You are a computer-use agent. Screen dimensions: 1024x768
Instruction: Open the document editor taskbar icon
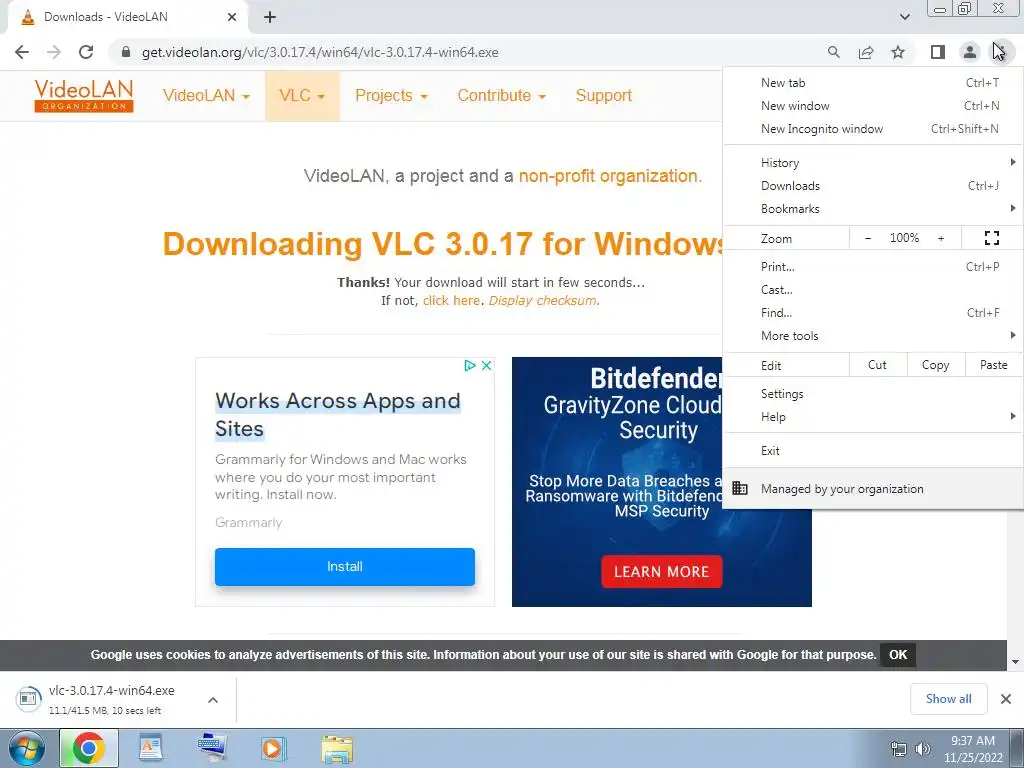tap(151, 748)
